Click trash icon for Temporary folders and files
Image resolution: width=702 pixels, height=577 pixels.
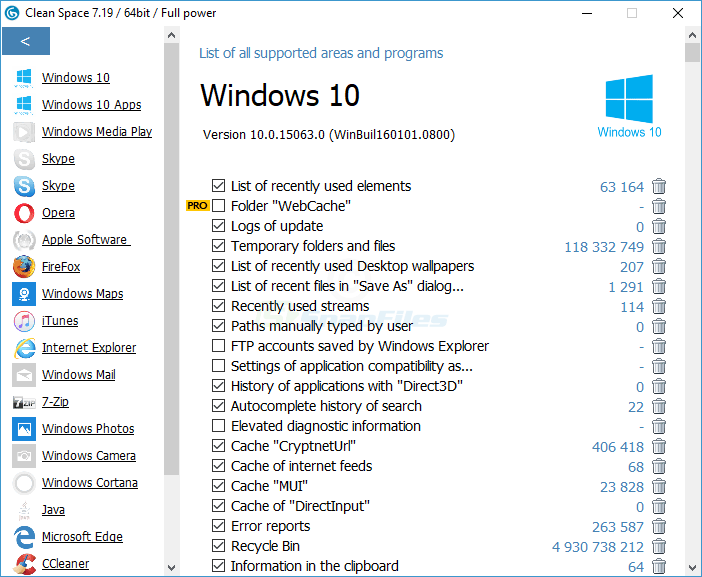(659, 246)
